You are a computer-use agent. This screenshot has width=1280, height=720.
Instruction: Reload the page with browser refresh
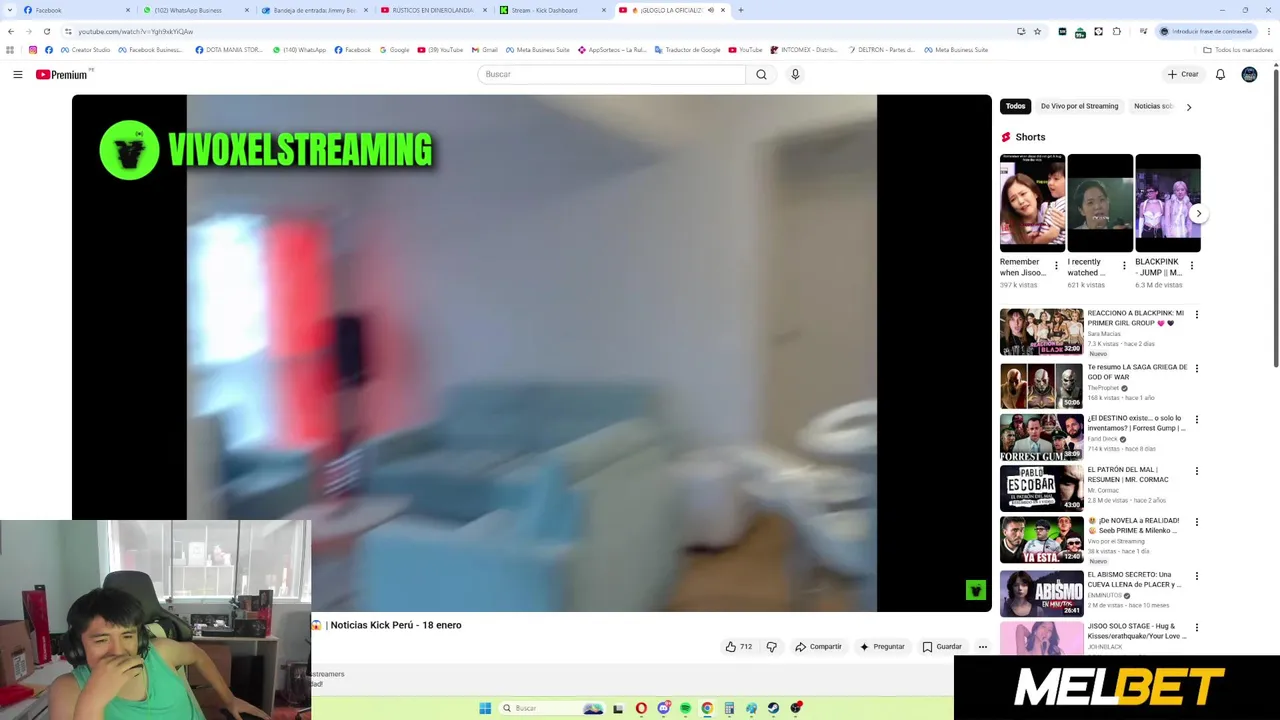tap(46, 31)
